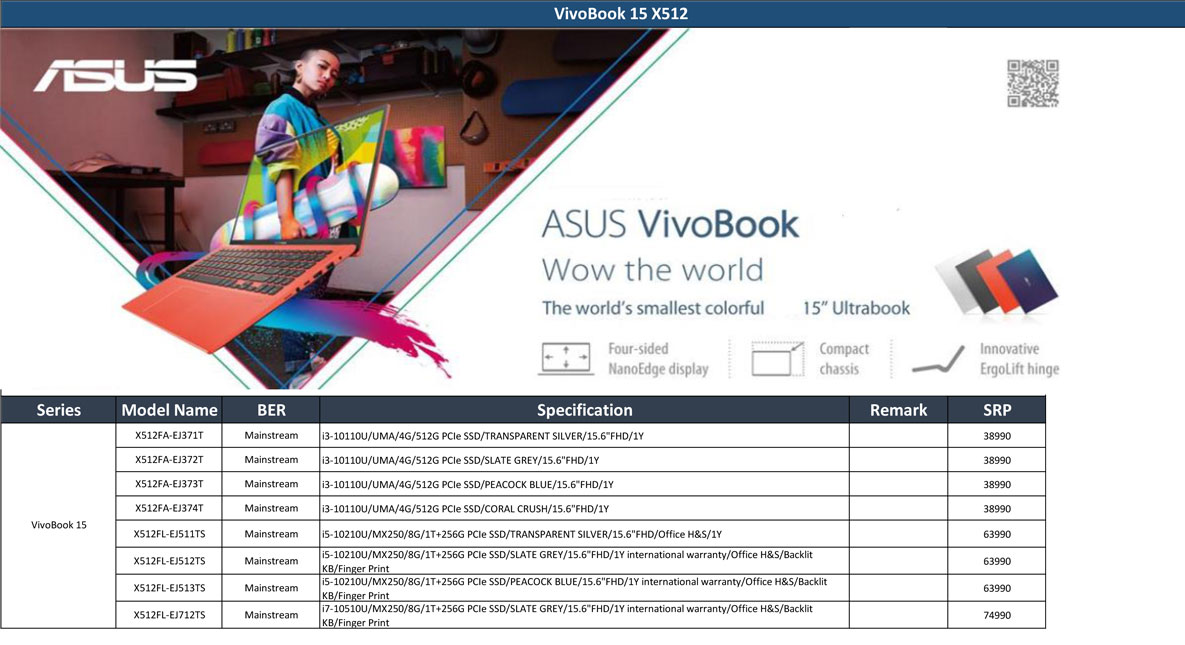This screenshot has width=1185, height=645.
Task: Click Mainstream in the X512FL-EJ712TS row
Action: (x=271, y=615)
